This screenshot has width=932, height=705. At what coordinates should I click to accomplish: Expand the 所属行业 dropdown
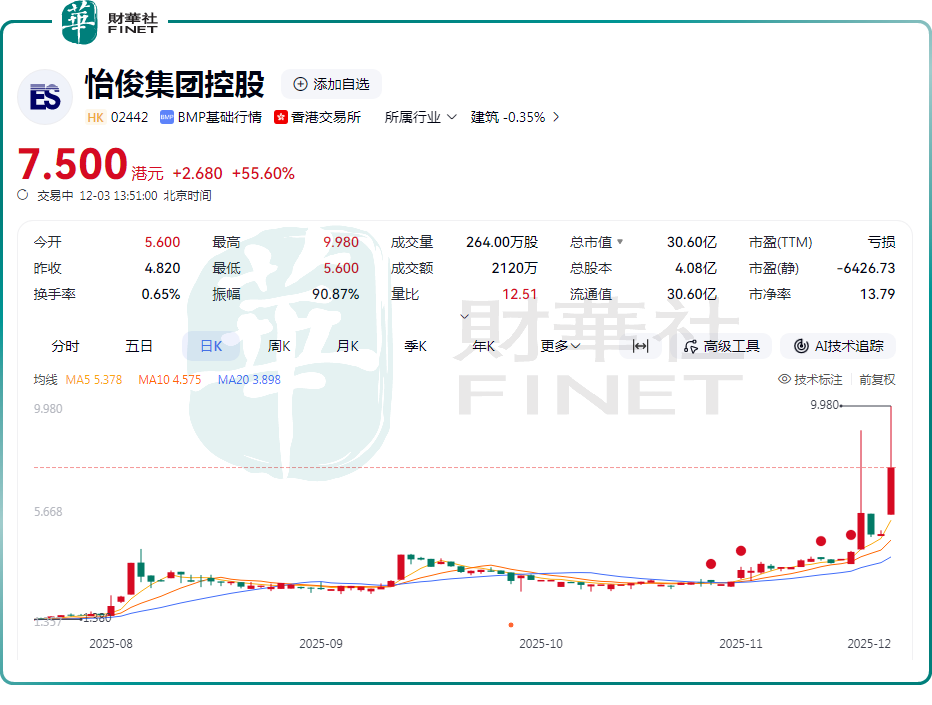tap(420, 117)
